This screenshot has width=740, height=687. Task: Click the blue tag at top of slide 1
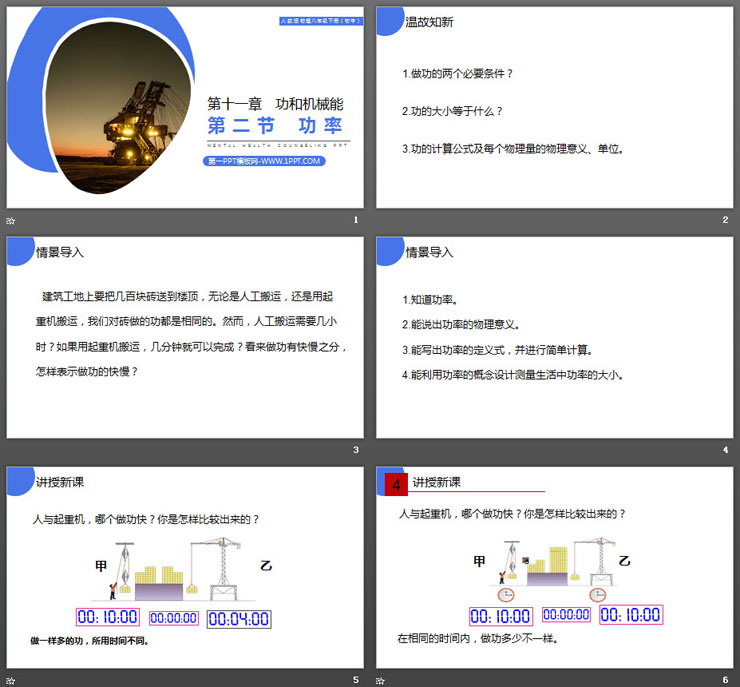click(321, 21)
